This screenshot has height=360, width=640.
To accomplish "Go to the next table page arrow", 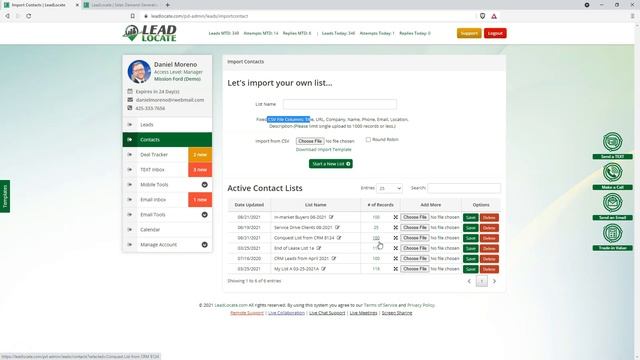I will pos(494,281).
